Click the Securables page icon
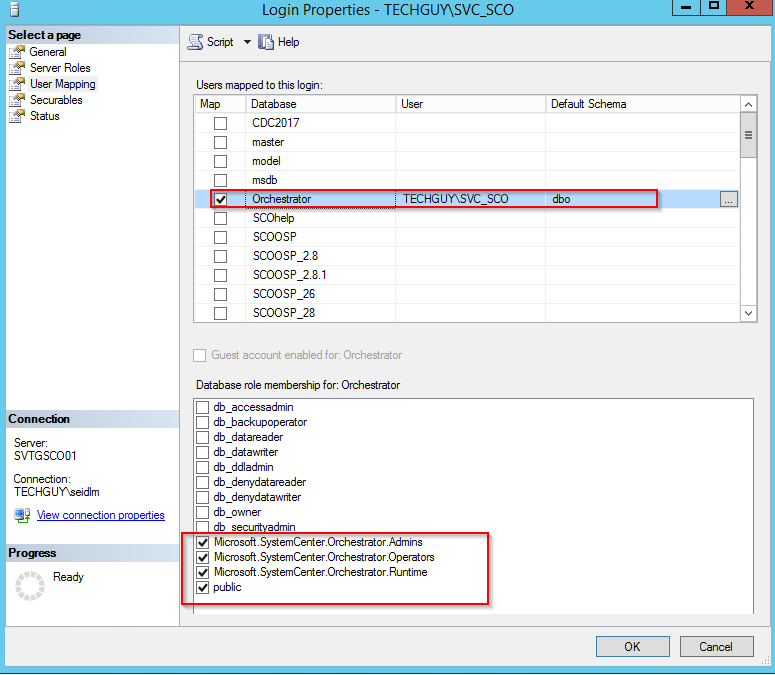The width and height of the screenshot is (775, 675). pyautogui.click(x=17, y=100)
